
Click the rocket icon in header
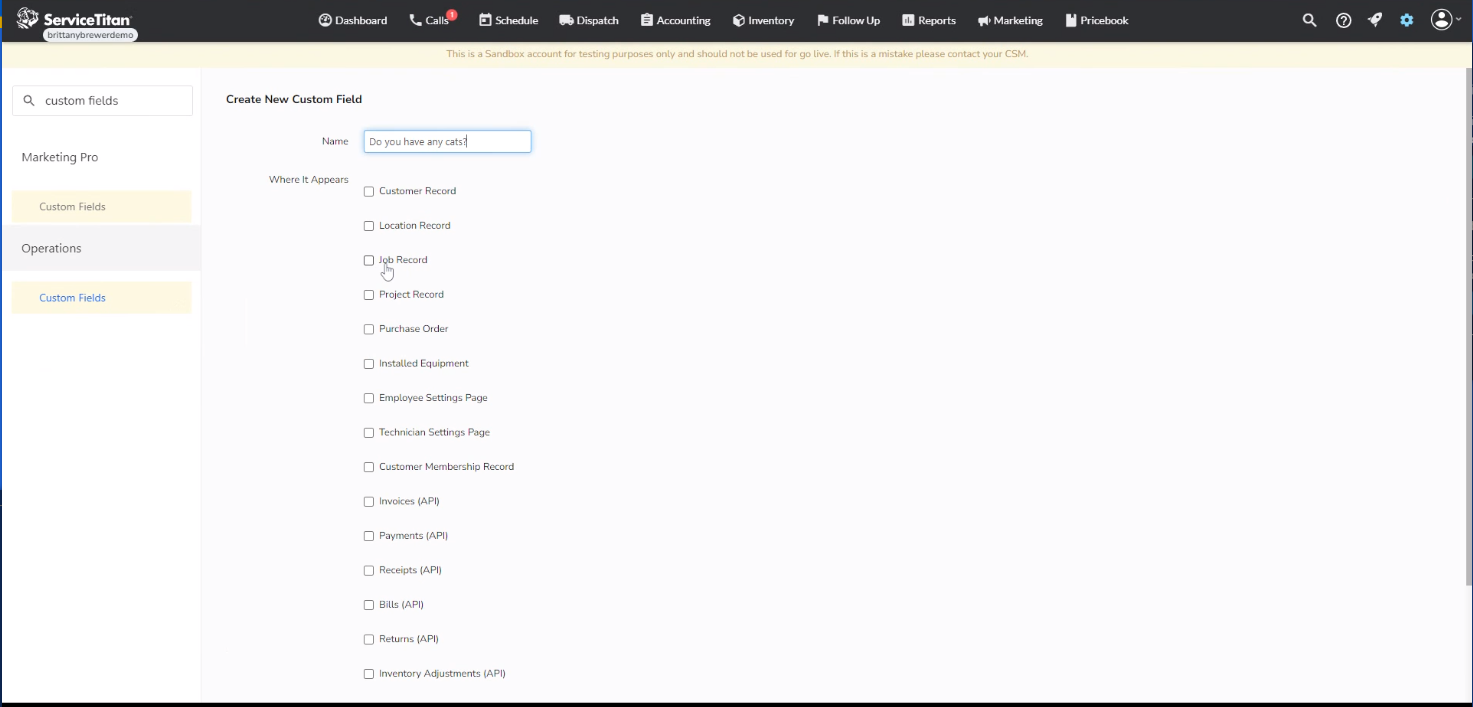point(1375,20)
